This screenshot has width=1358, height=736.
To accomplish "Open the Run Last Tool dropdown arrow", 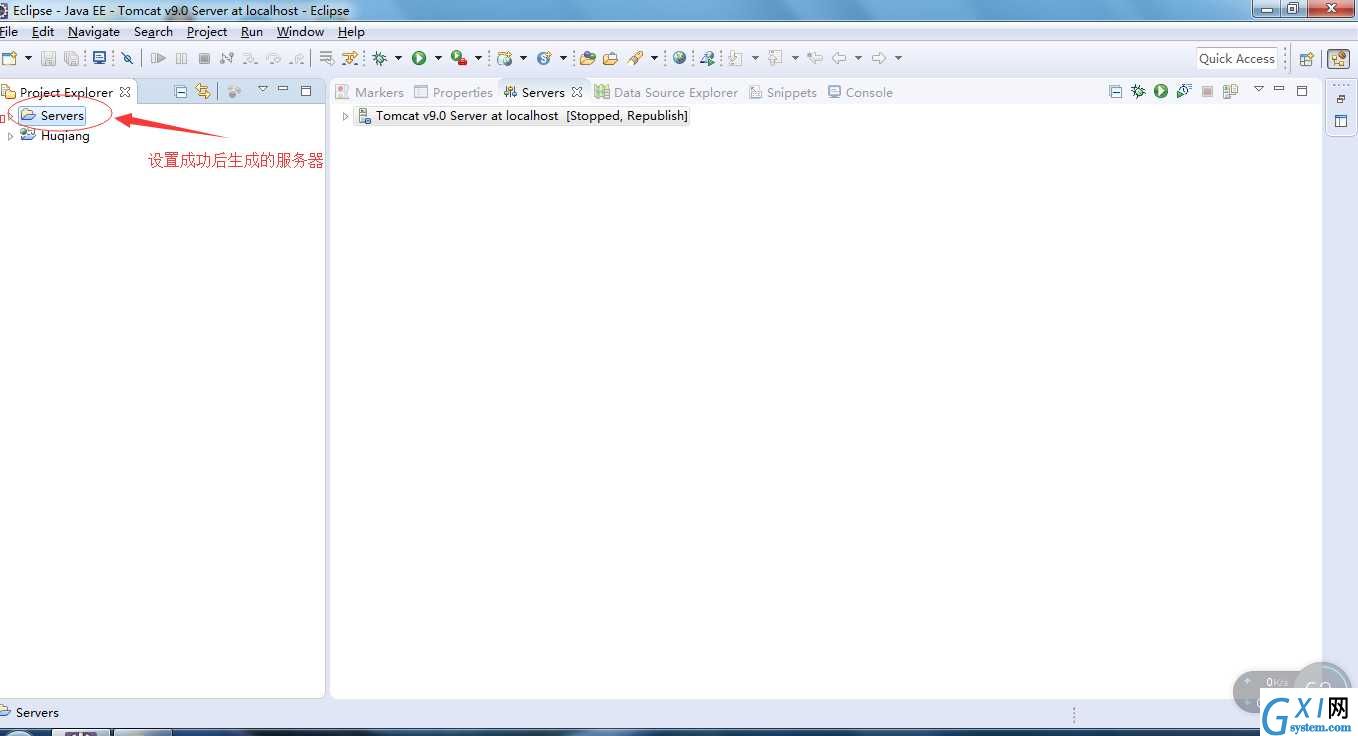I will (477, 58).
